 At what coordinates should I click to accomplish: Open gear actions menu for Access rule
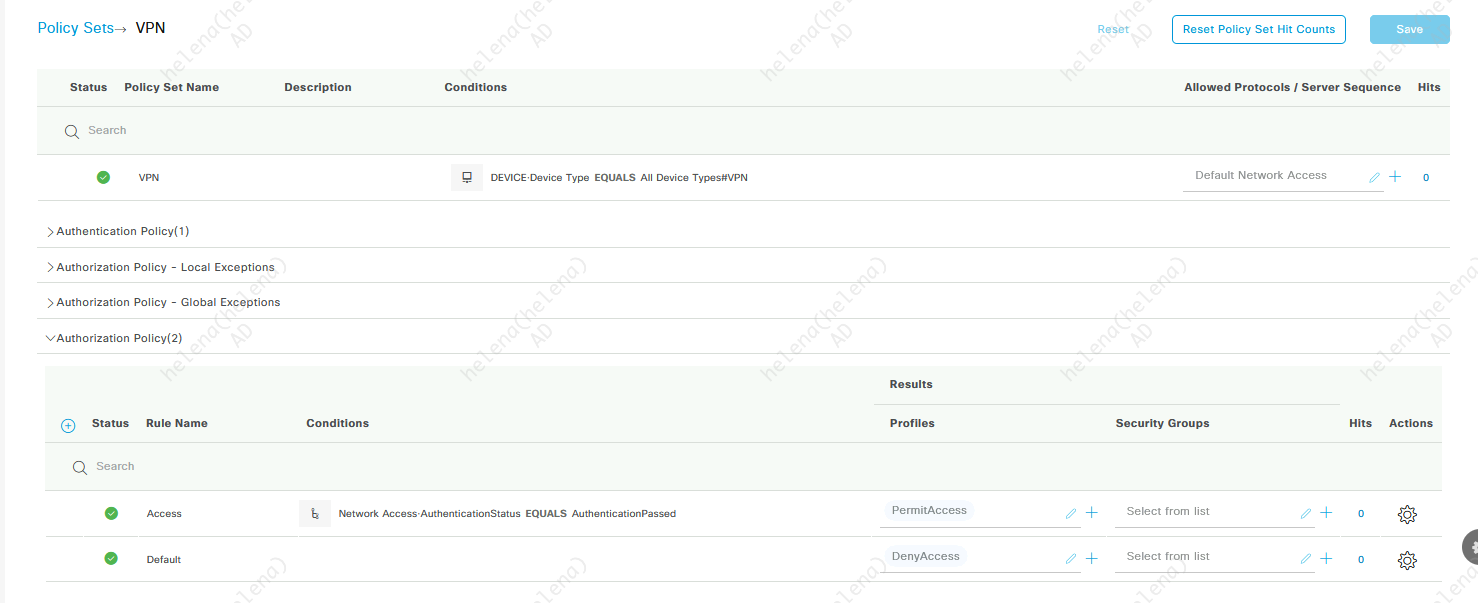point(1406,515)
